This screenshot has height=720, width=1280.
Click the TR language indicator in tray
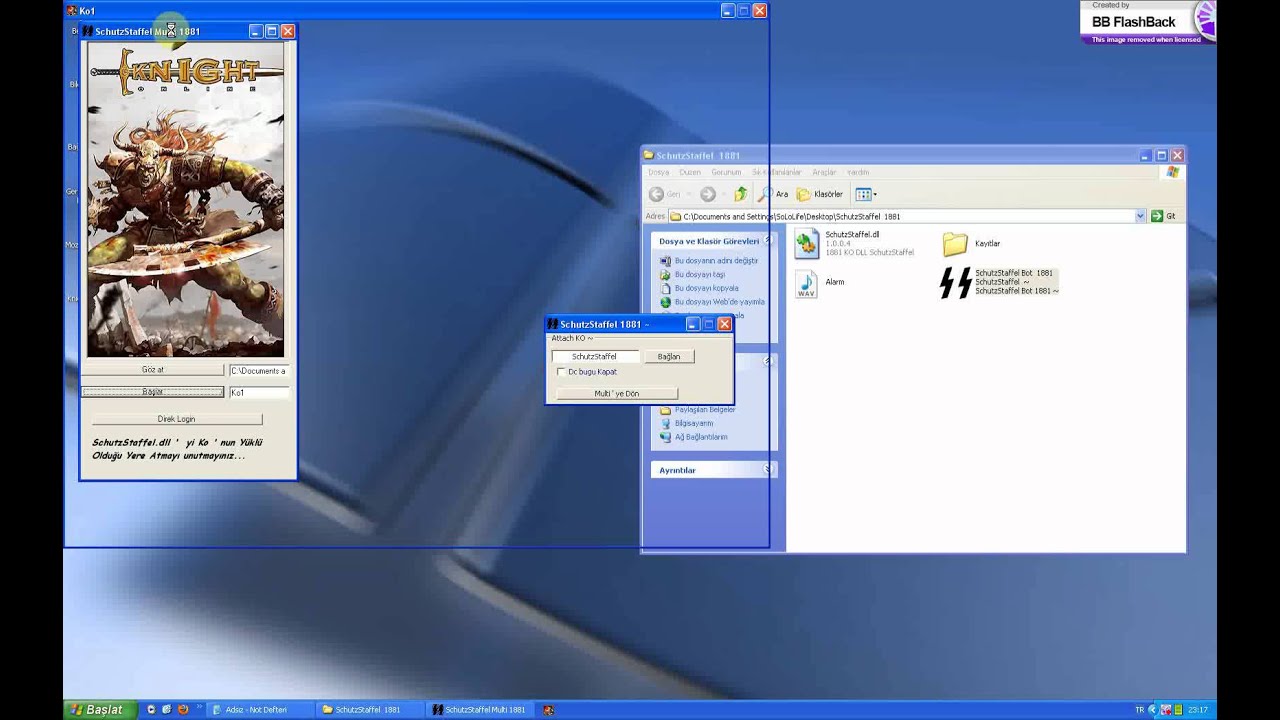point(1139,710)
